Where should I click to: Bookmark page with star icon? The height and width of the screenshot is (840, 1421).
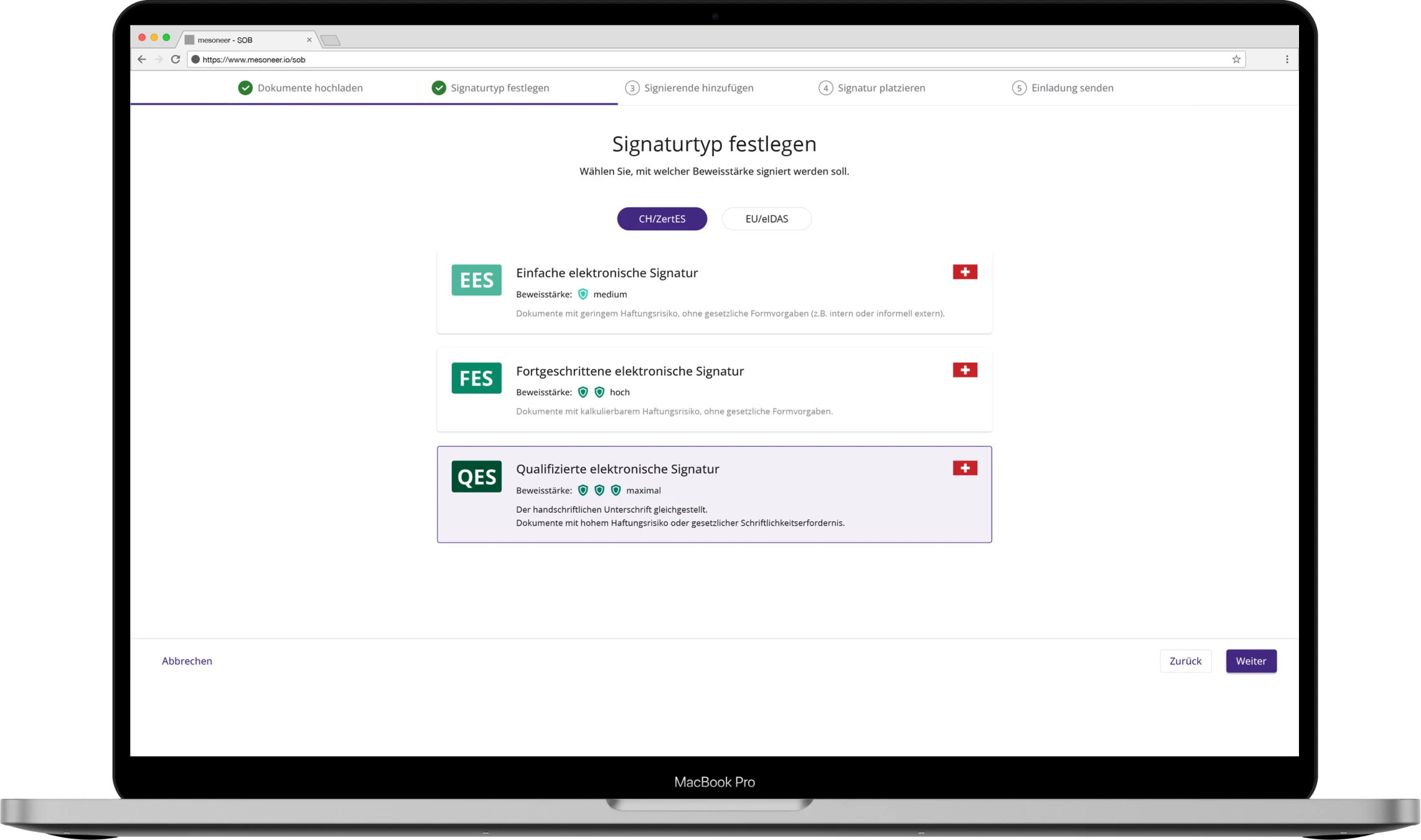click(x=1236, y=59)
